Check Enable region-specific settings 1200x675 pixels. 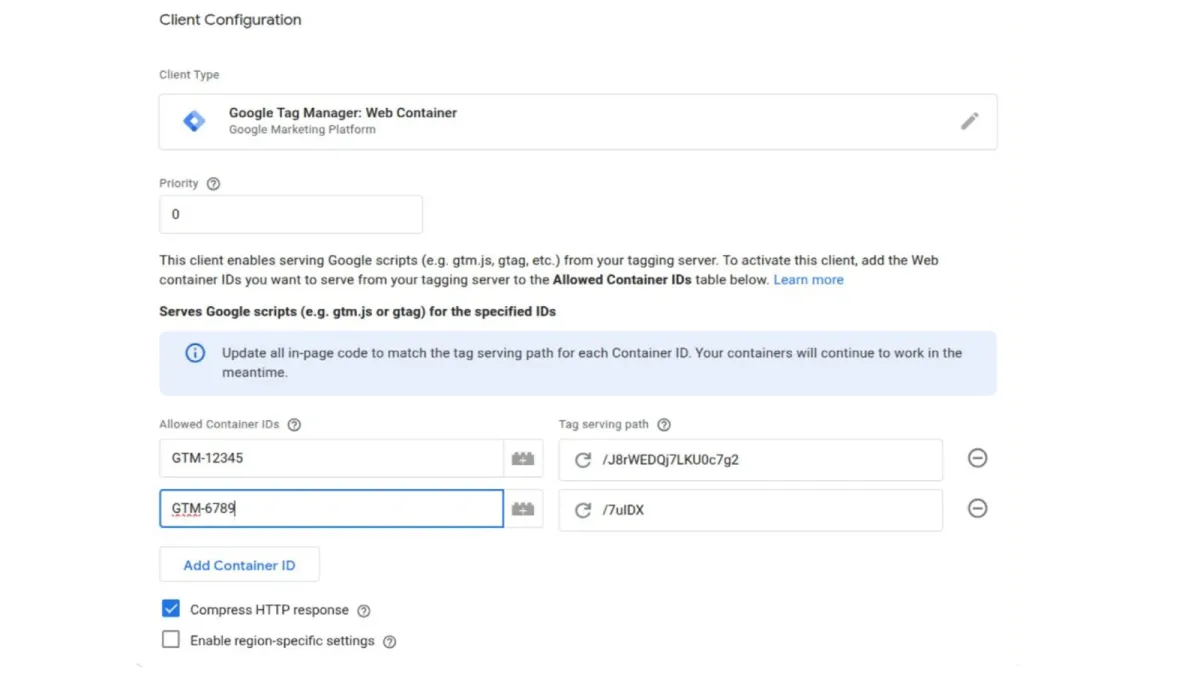(171, 640)
